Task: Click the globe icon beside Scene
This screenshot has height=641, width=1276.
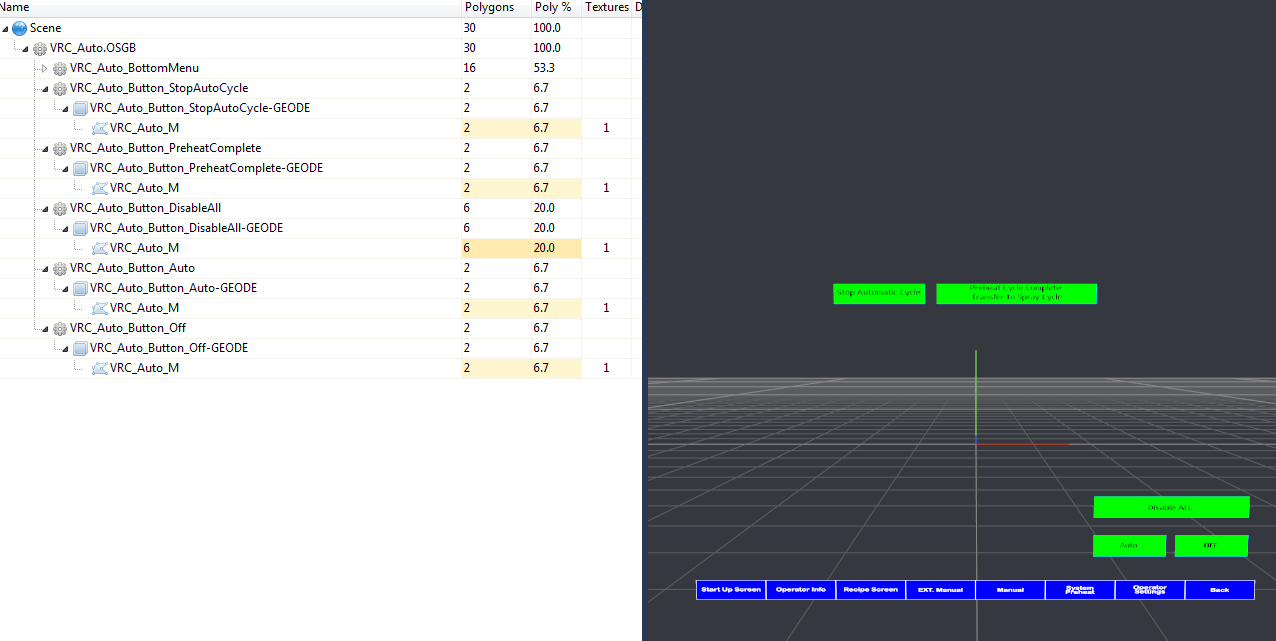Action: point(19,28)
